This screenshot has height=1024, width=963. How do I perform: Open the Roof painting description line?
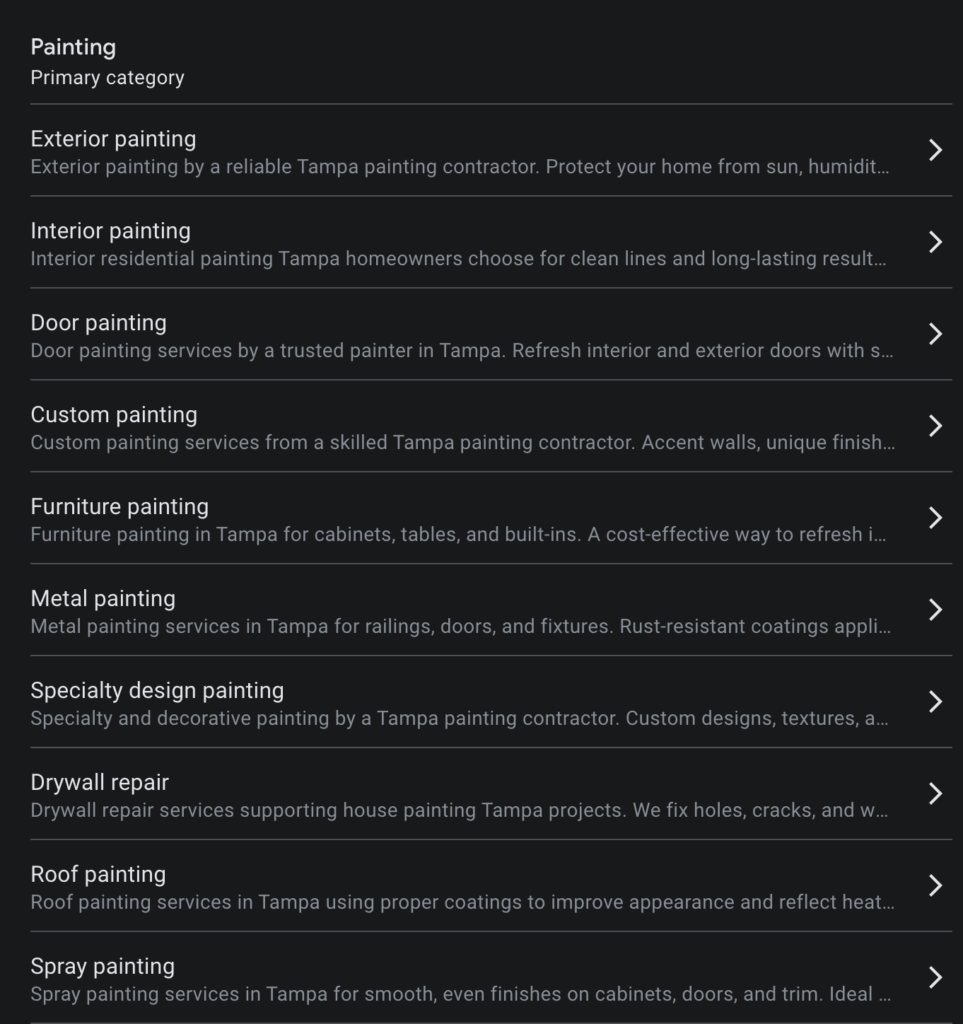click(x=460, y=903)
